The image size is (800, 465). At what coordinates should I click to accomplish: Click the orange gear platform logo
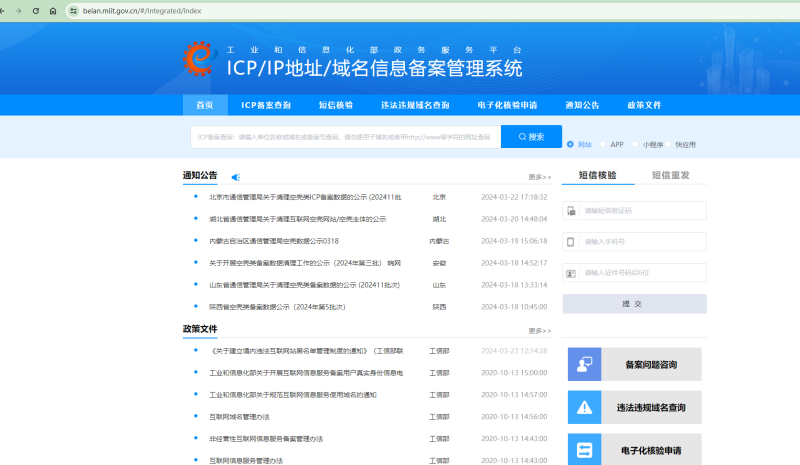[200, 59]
